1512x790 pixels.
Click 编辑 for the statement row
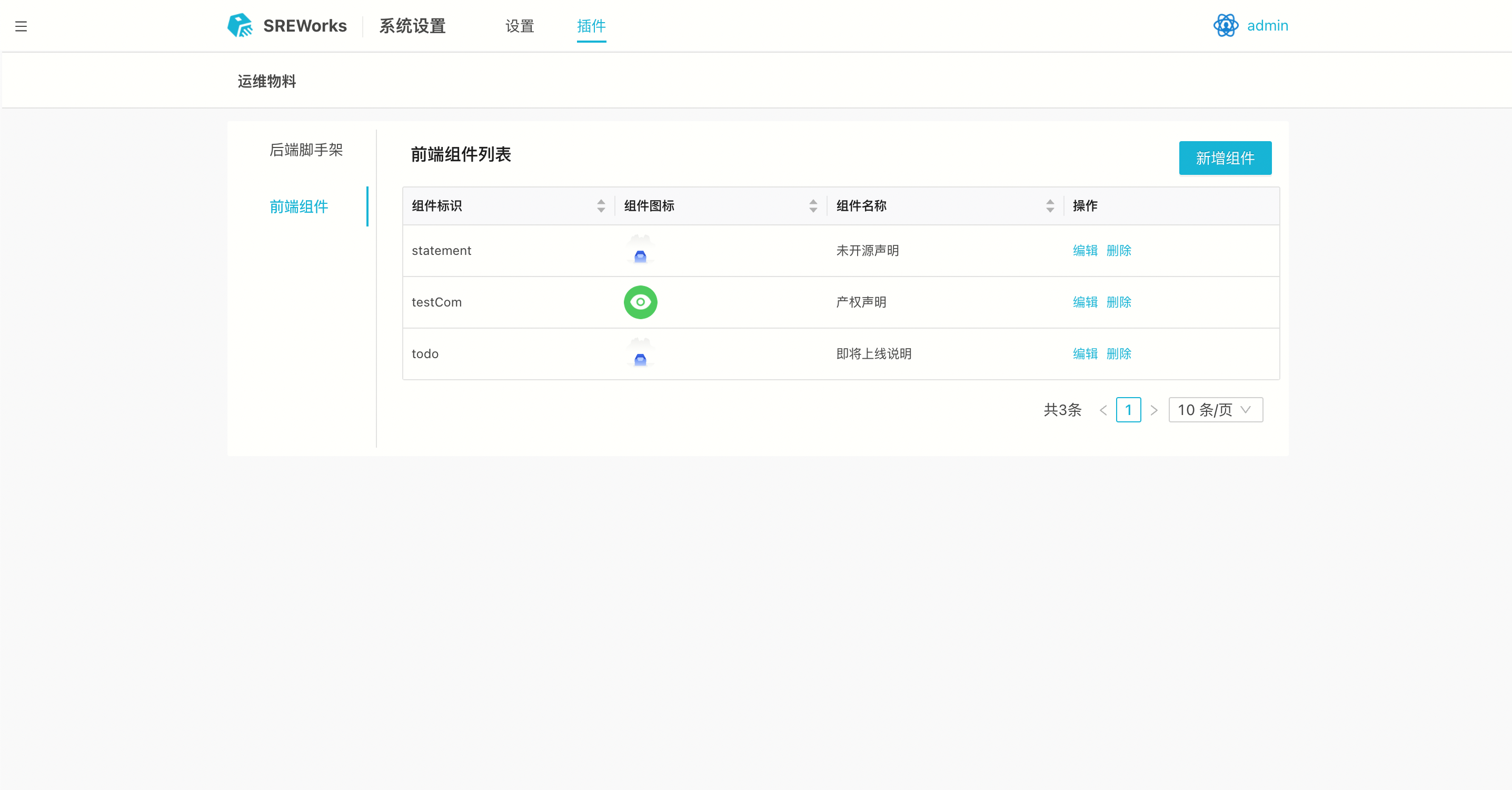[x=1085, y=251]
